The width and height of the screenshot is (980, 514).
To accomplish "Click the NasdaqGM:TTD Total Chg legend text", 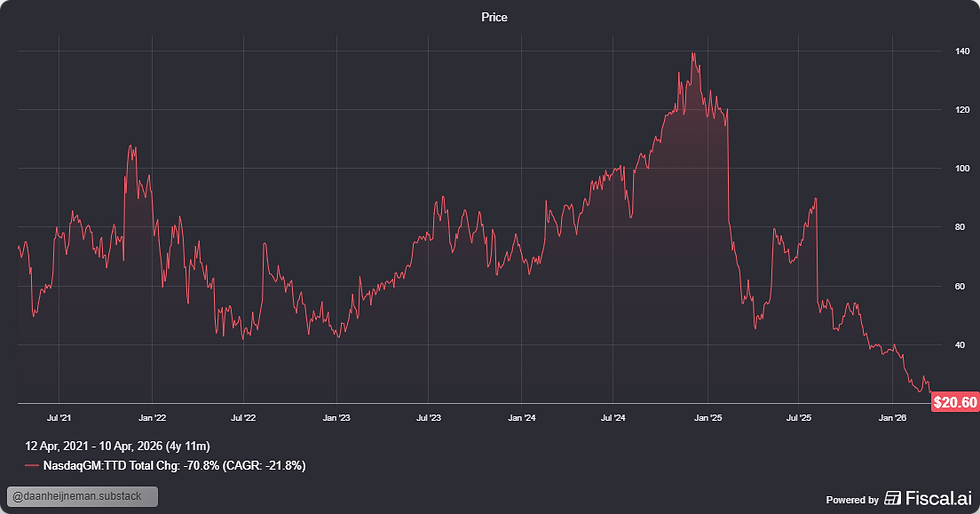I will point(174,466).
